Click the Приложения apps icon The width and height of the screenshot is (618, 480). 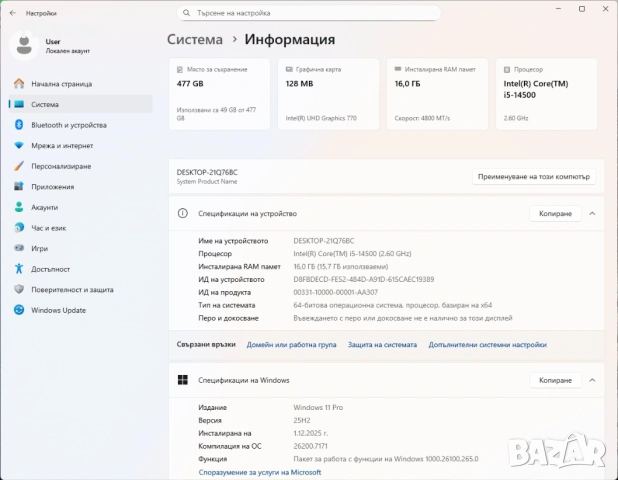pyautogui.click(x=19, y=186)
